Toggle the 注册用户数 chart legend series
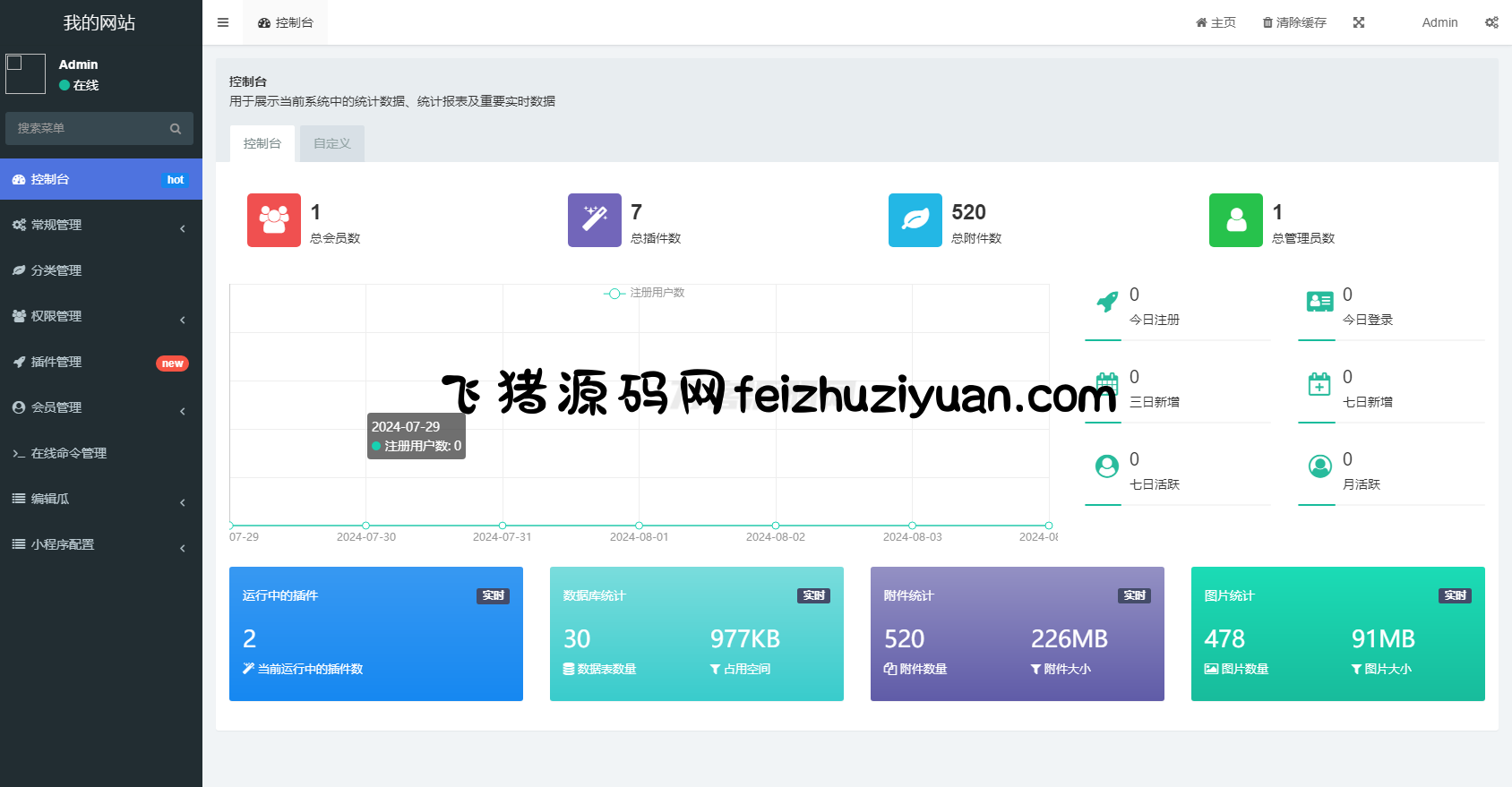The image size is (1512, 787). pyautogui.click(x=645, y=293)
